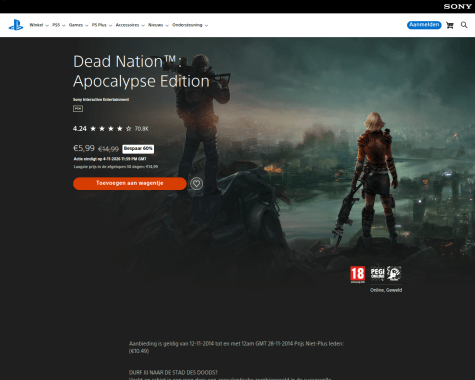Click the violence content descriptor icon
This screenshot has width=475, height=380.
tap(394, 273)
